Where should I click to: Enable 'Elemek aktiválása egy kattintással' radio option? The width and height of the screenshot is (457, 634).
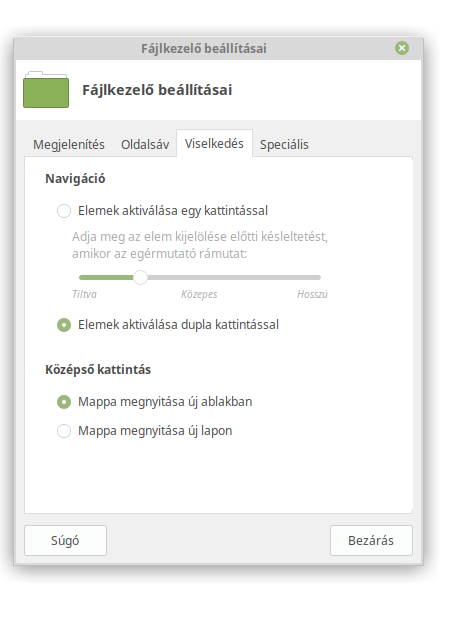64,211
